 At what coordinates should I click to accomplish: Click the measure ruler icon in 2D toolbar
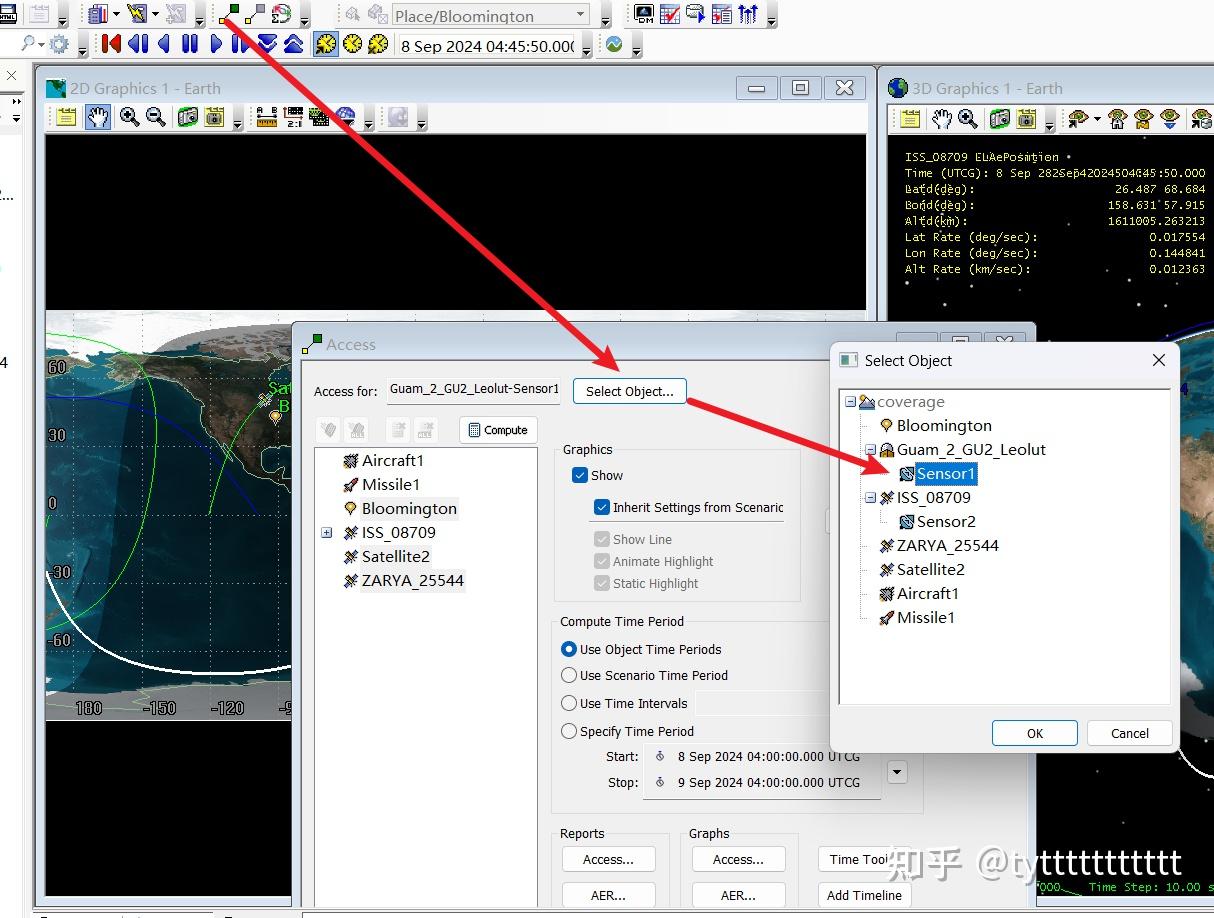266,117
